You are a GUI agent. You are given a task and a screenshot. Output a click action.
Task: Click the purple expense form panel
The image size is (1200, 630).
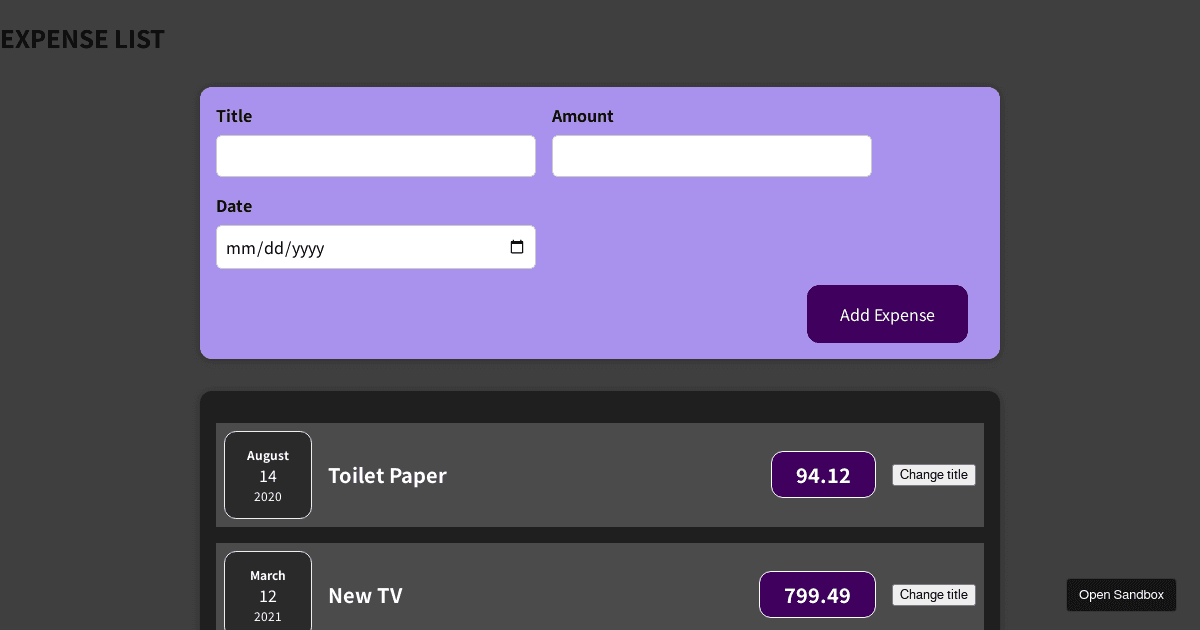point(600,340)
